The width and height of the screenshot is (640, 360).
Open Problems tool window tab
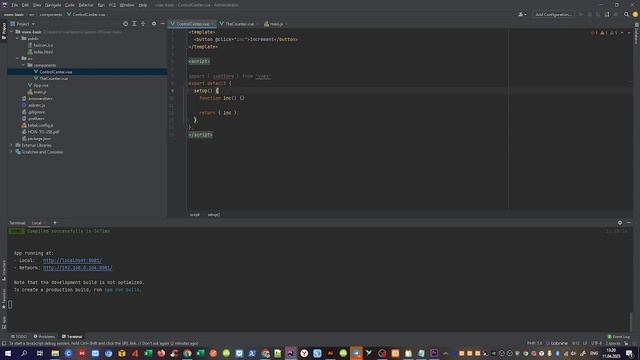coord(44,337)
